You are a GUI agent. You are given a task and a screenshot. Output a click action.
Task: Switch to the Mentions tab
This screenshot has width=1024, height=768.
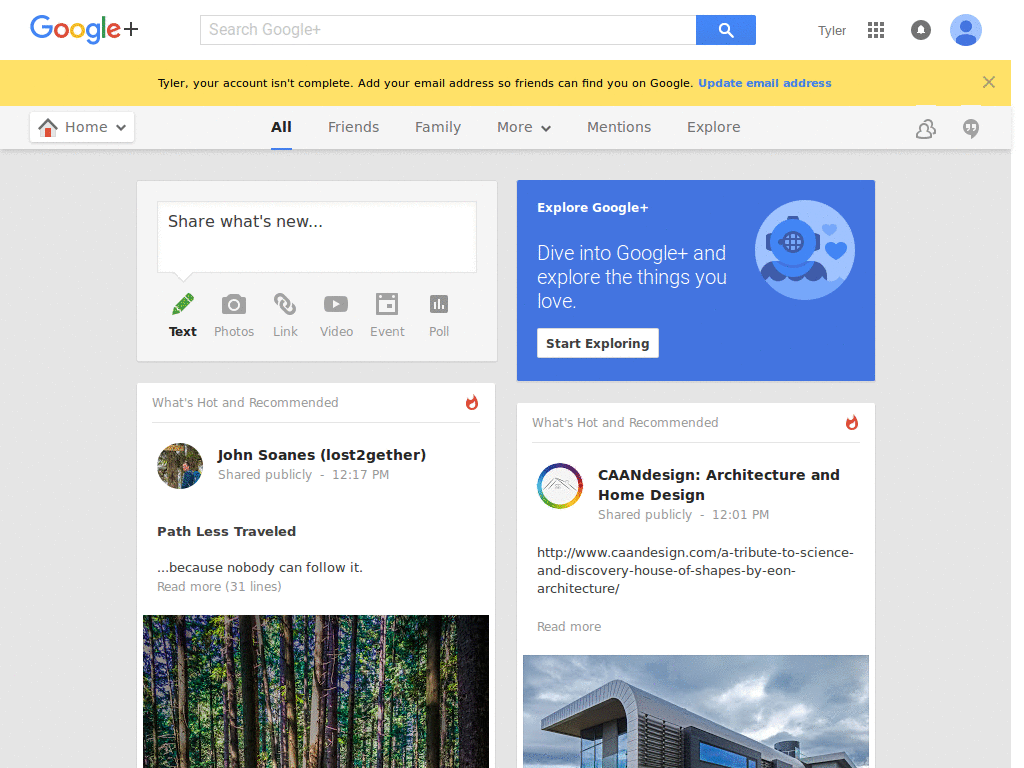tap(619, 127)
